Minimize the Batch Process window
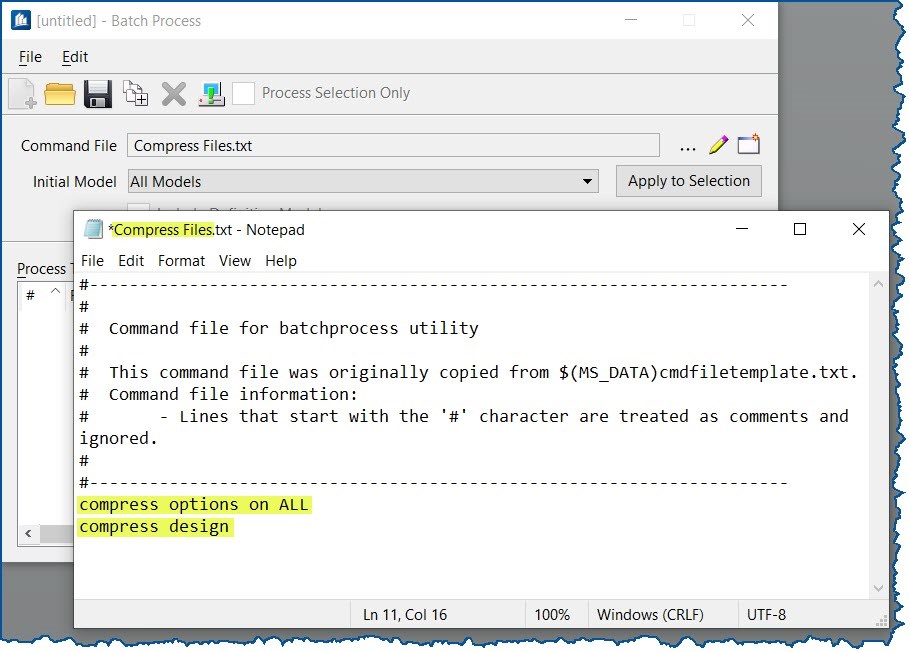The width and height of the screenshot is (909, 652). [x=631, y=20]
